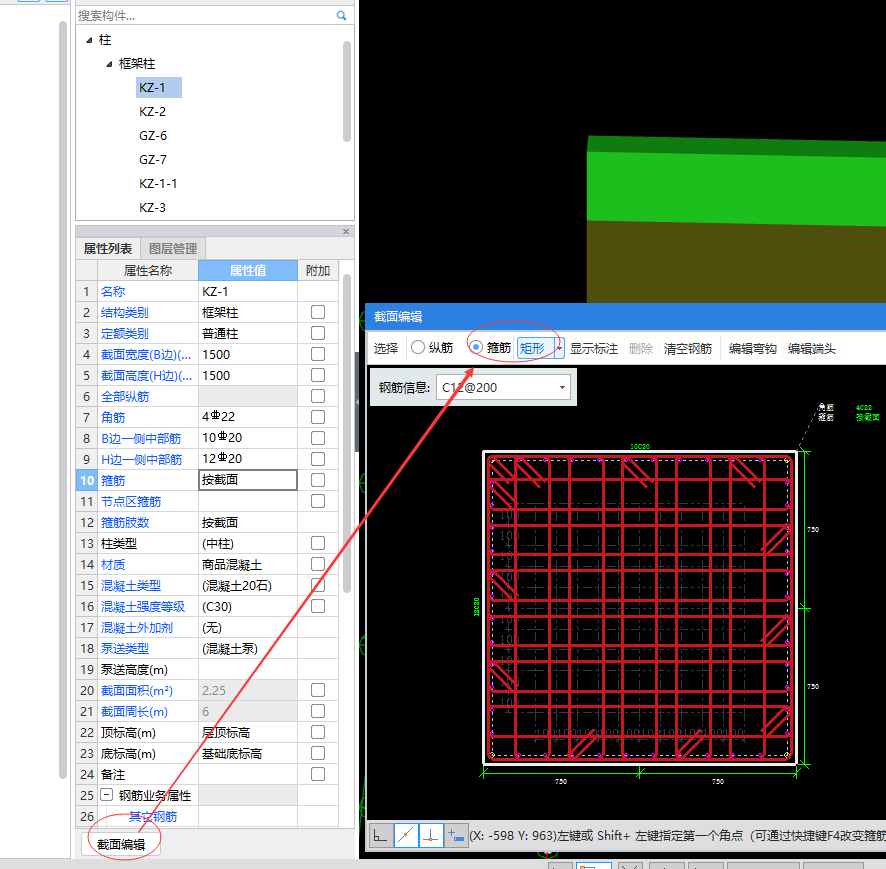
Task: Select the 纵筋 radio button
Action: point(418,347)
